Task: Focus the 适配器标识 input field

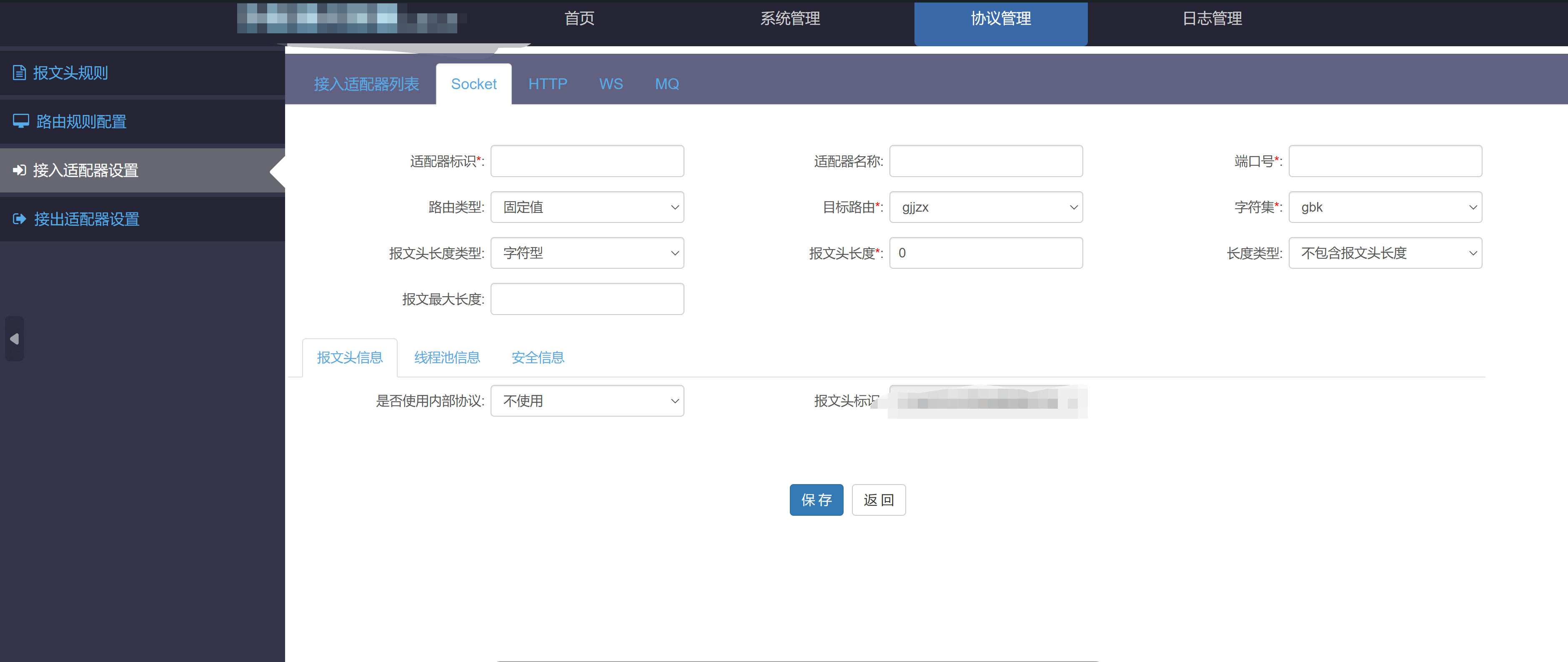Action: [x=587, y=161]
